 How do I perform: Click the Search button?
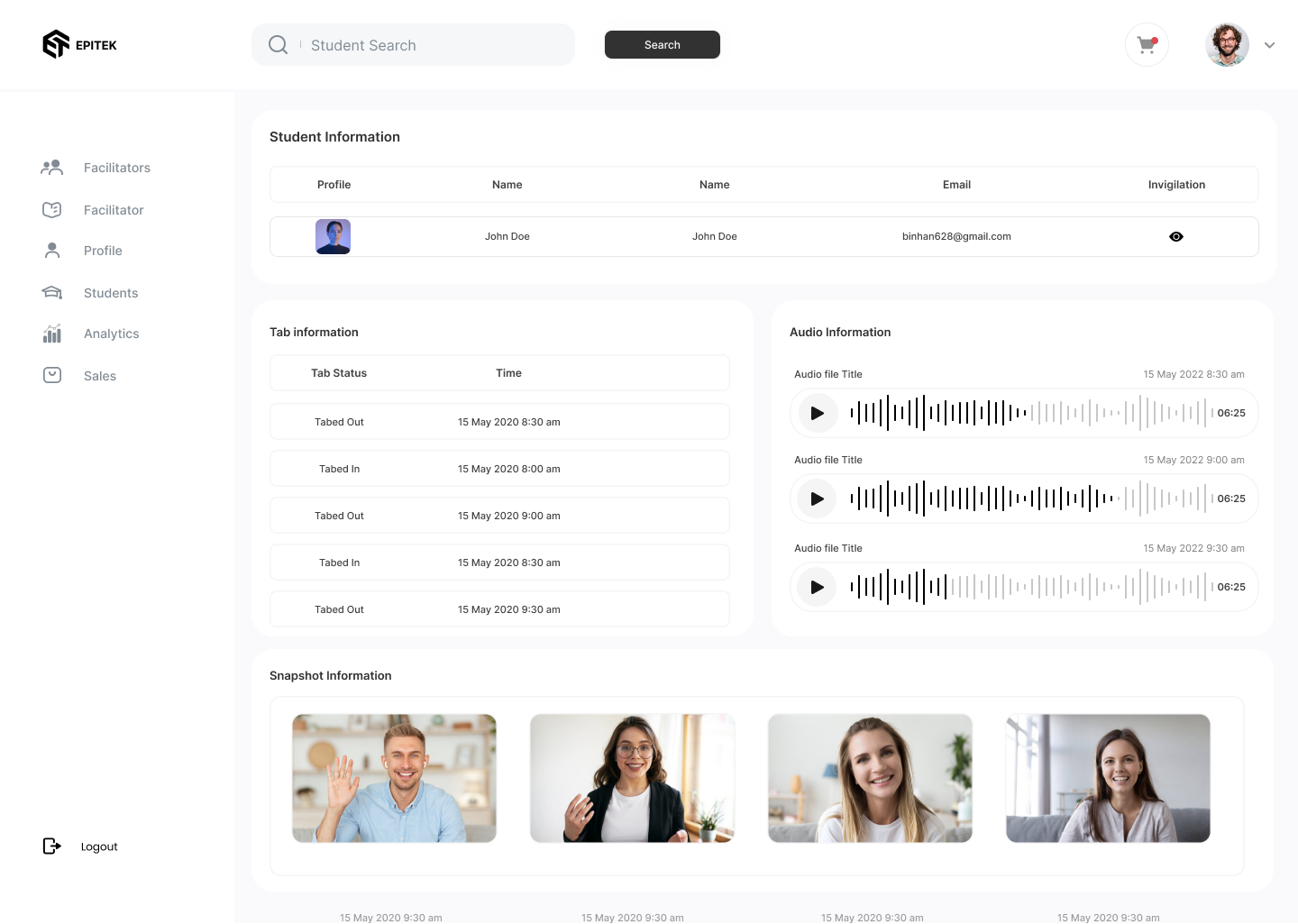(663, 44)
